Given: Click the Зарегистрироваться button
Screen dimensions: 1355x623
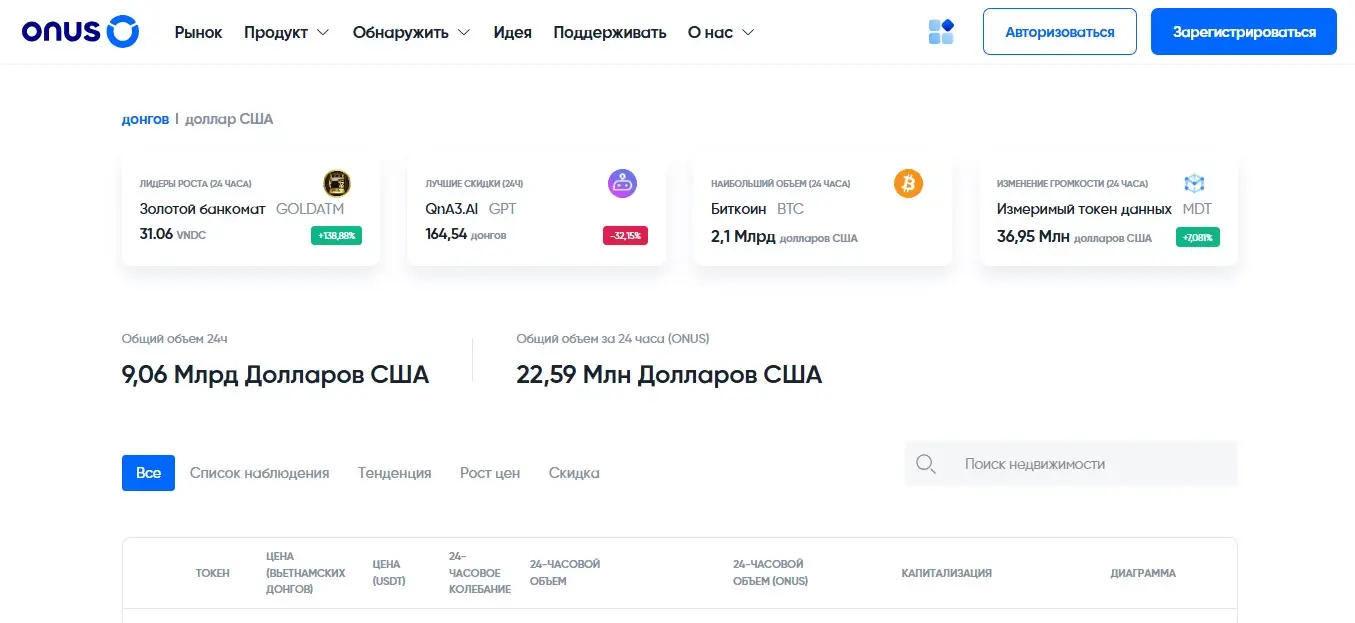Looking at the screenshot, I should 1243,31.
